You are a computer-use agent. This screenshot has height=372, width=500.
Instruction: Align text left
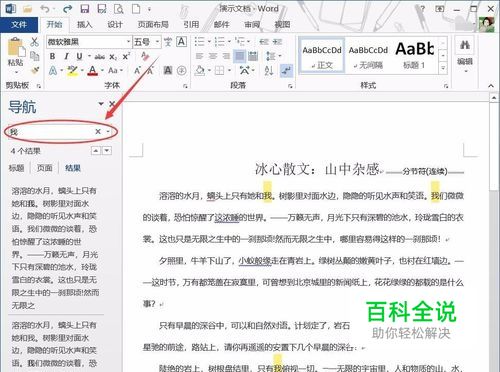[199, 56]
